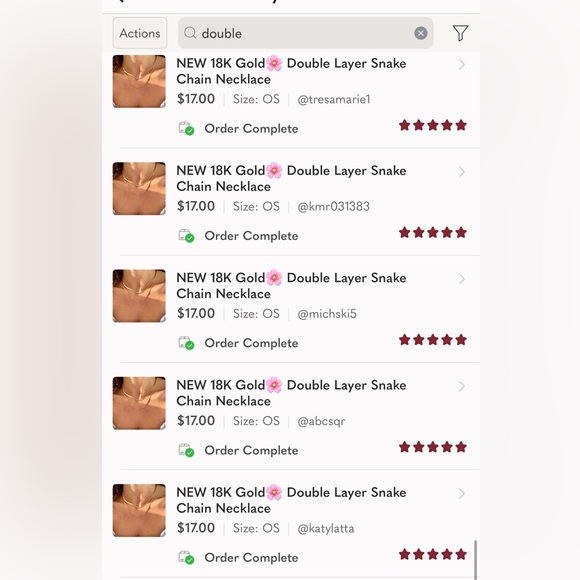
Task: Open the @tresamarie1 username link
Action: tap(334, 99)
